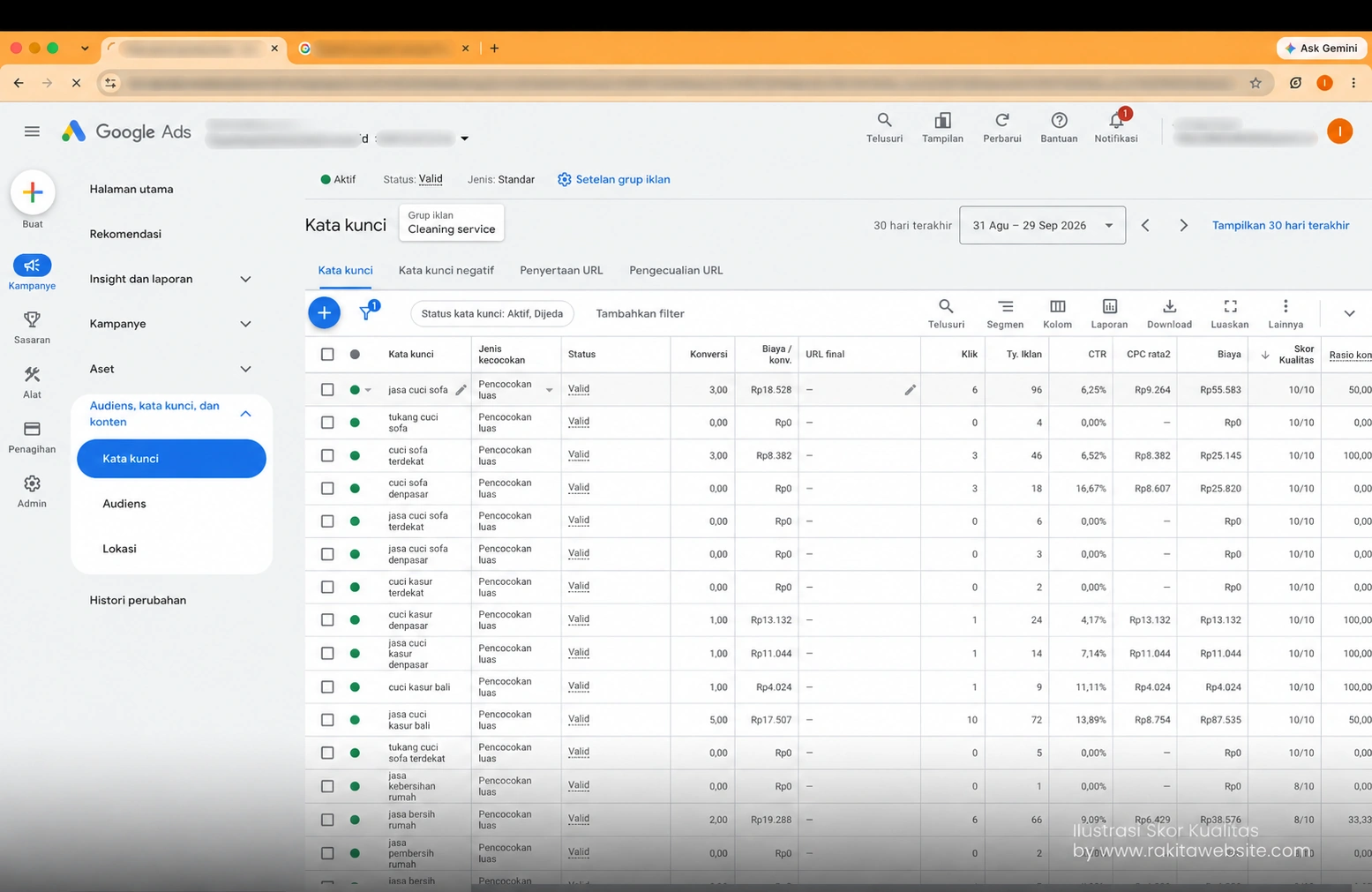Open the Kolom columns icon

pos(1057,306)
